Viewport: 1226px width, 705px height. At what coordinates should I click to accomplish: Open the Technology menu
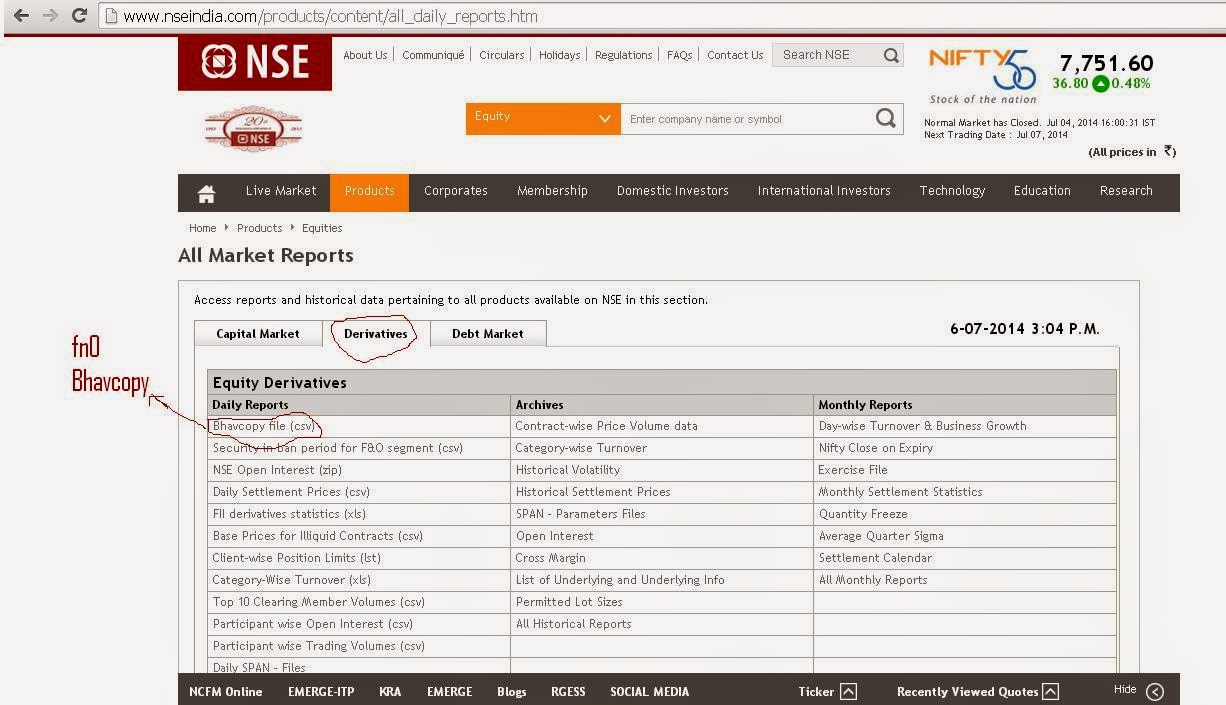[x=952, y=191]
